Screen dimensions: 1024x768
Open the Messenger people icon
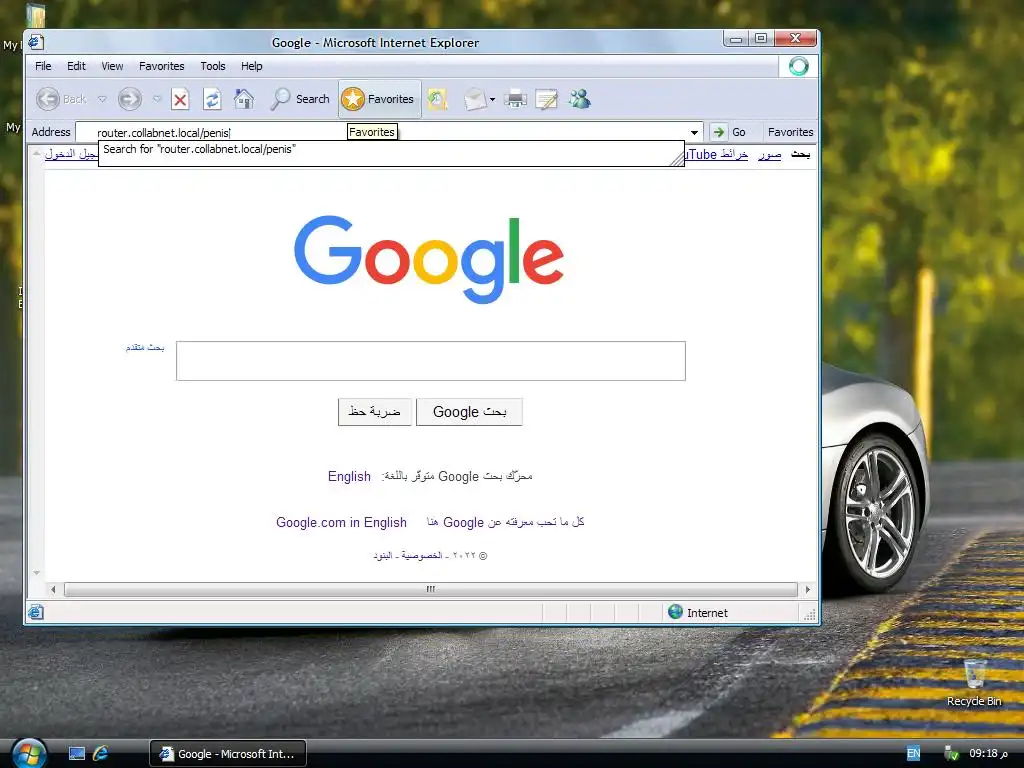click(x=579, y=99)
